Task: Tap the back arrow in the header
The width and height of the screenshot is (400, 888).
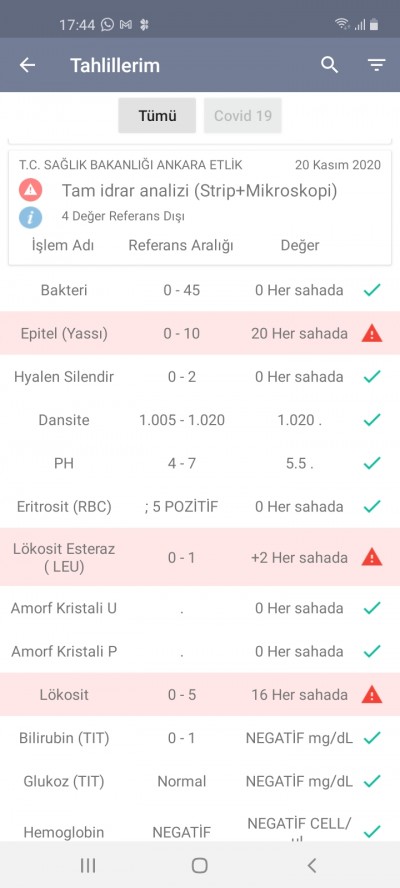Action: tap(27, 65)
